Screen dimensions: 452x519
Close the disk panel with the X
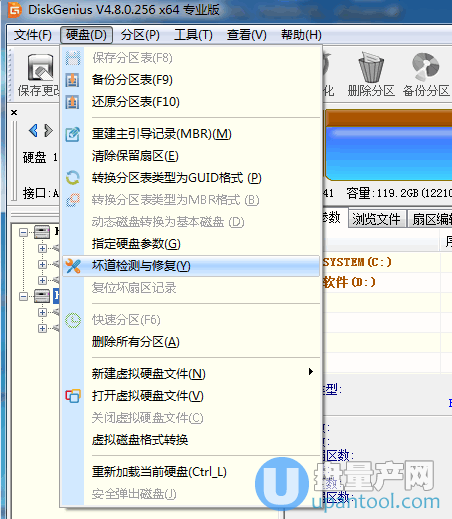click(14, 112)
